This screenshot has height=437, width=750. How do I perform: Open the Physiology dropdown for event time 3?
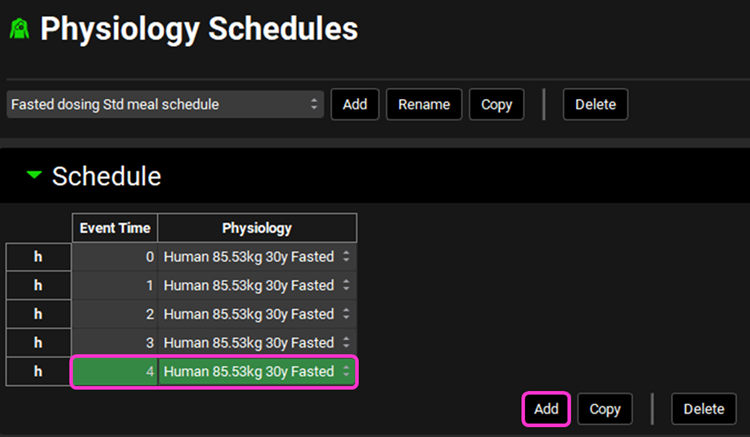pyautogui.click(x=256, y=342)
